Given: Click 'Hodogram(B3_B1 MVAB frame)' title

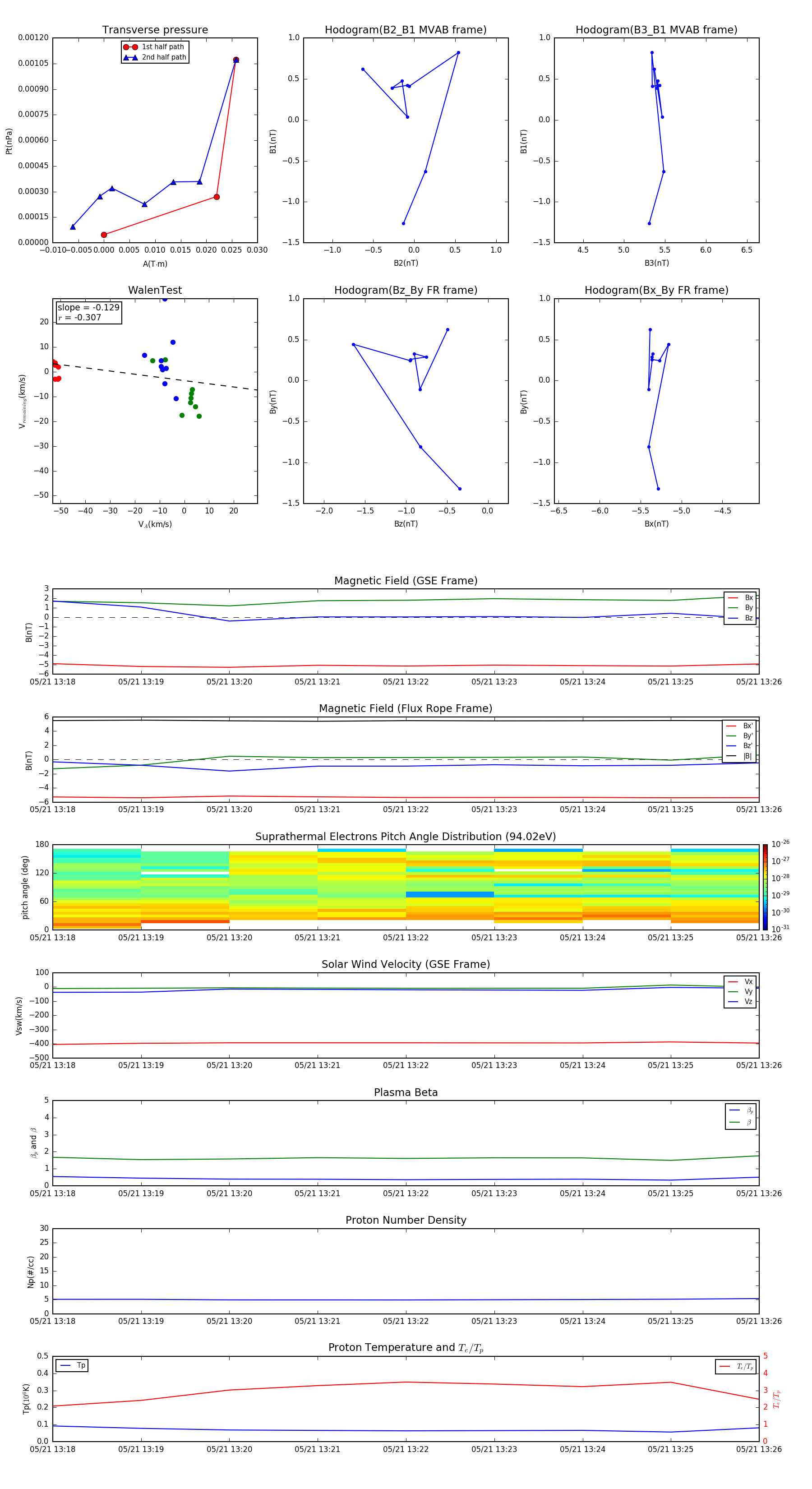Looking at the screenshot, I should pyautogui.click(x=656, y=30).
